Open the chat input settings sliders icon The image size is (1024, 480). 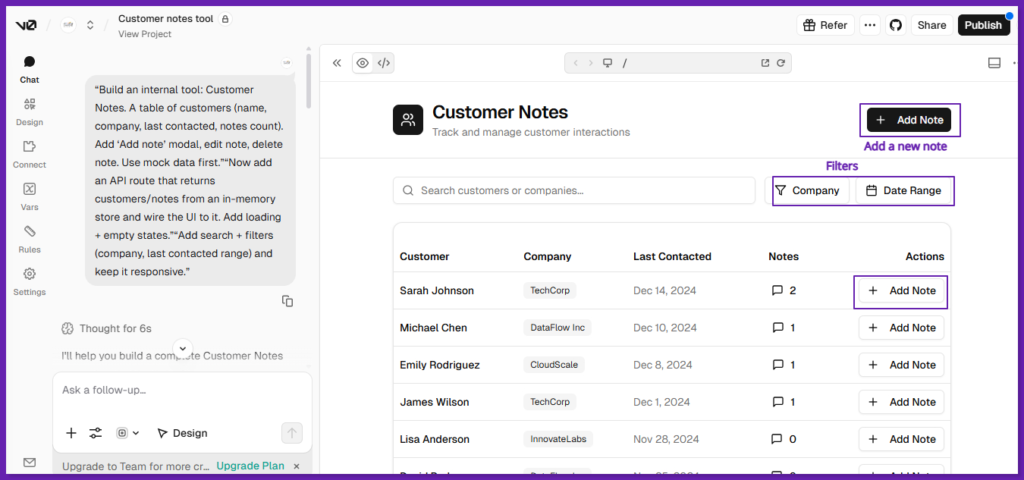coord(96,433)
